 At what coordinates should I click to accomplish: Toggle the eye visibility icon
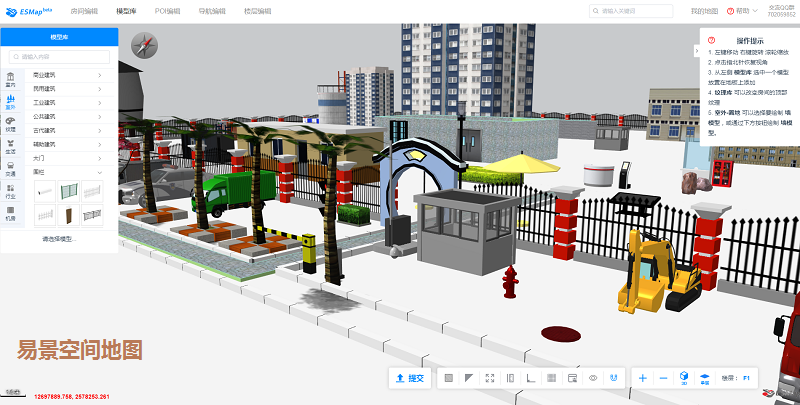593,378
